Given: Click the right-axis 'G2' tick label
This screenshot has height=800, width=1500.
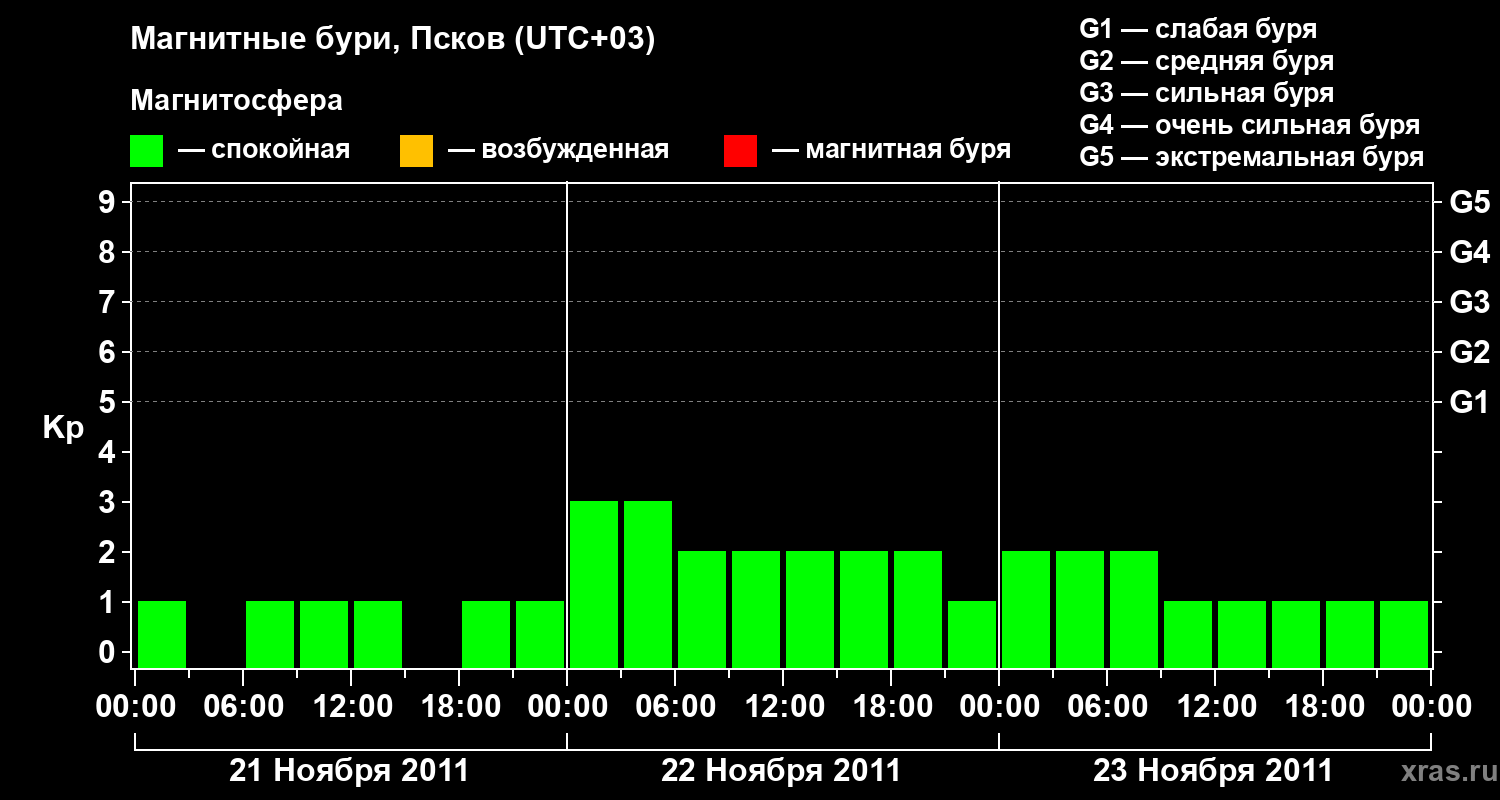Looking at the screenshot, I should [1470, 352].
